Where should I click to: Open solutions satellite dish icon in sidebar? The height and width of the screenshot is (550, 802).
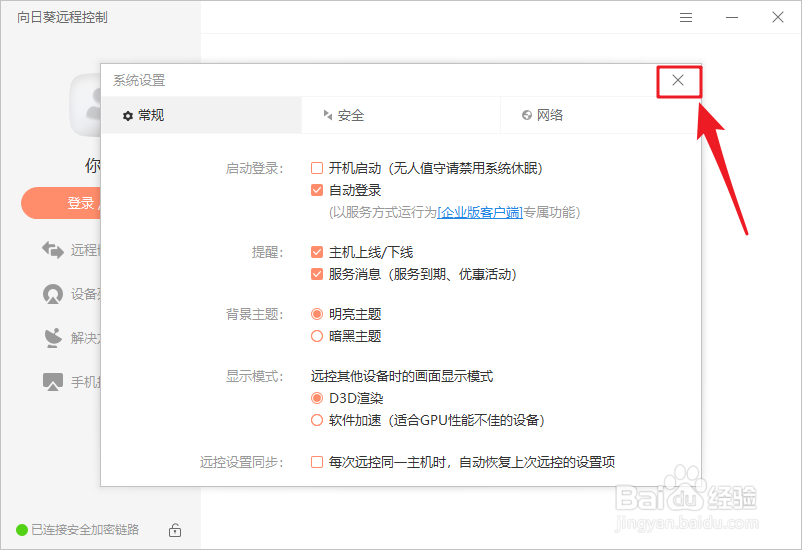[x=53, y=338]
